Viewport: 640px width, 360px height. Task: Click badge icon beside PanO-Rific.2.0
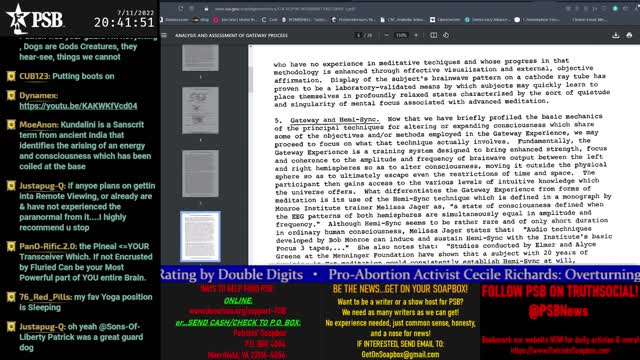11,247
